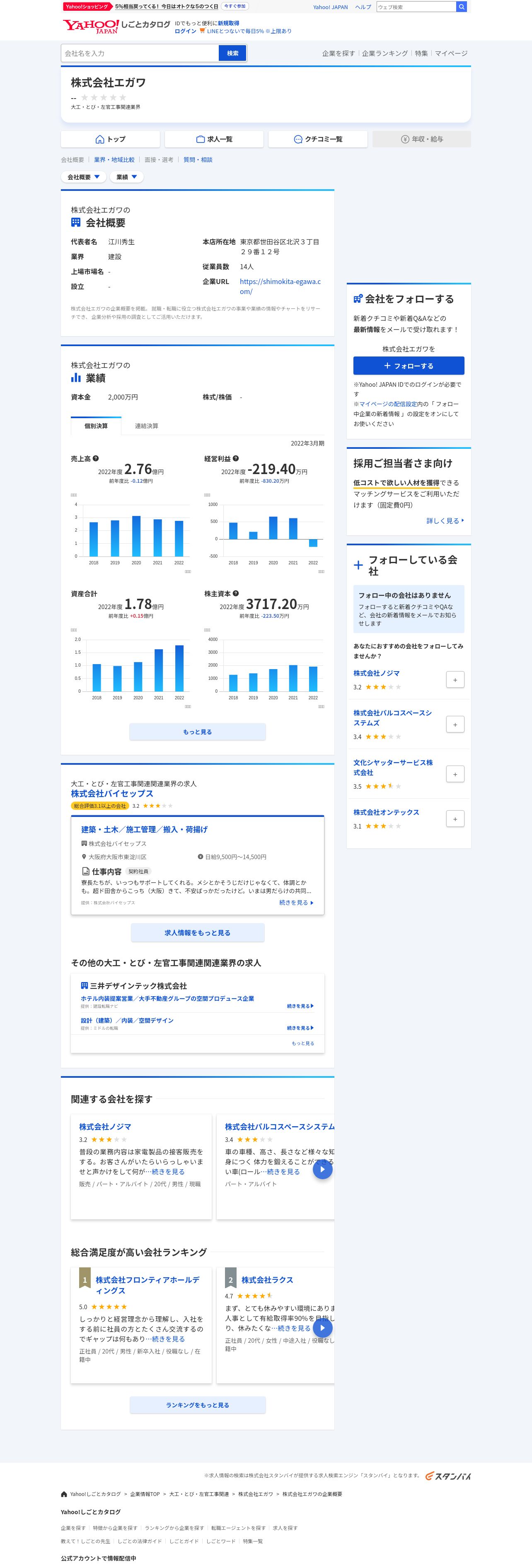Click しごとの法律ガイド footer link
The width and height of the screenshot is (532, 1568).
pos(140,1541)
